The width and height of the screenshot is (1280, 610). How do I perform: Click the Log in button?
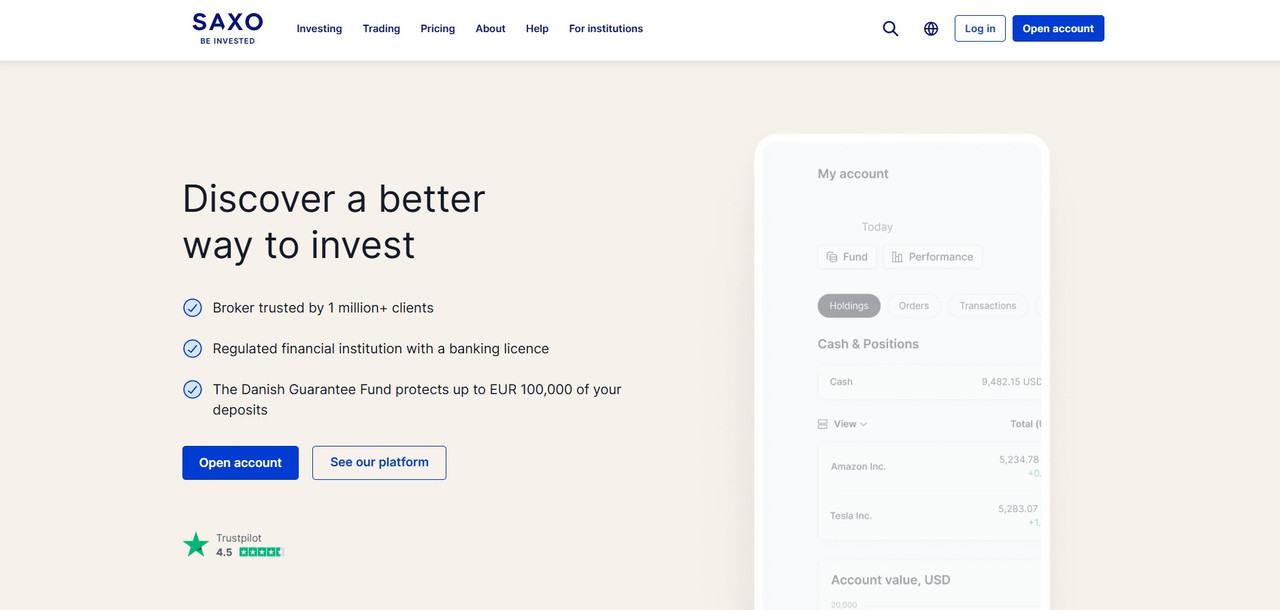[x=980, y=28]
